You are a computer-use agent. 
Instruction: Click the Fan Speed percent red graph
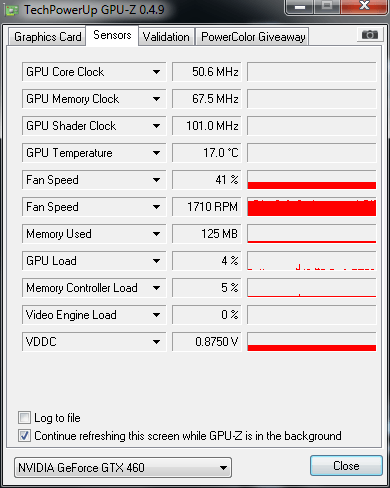312,180
